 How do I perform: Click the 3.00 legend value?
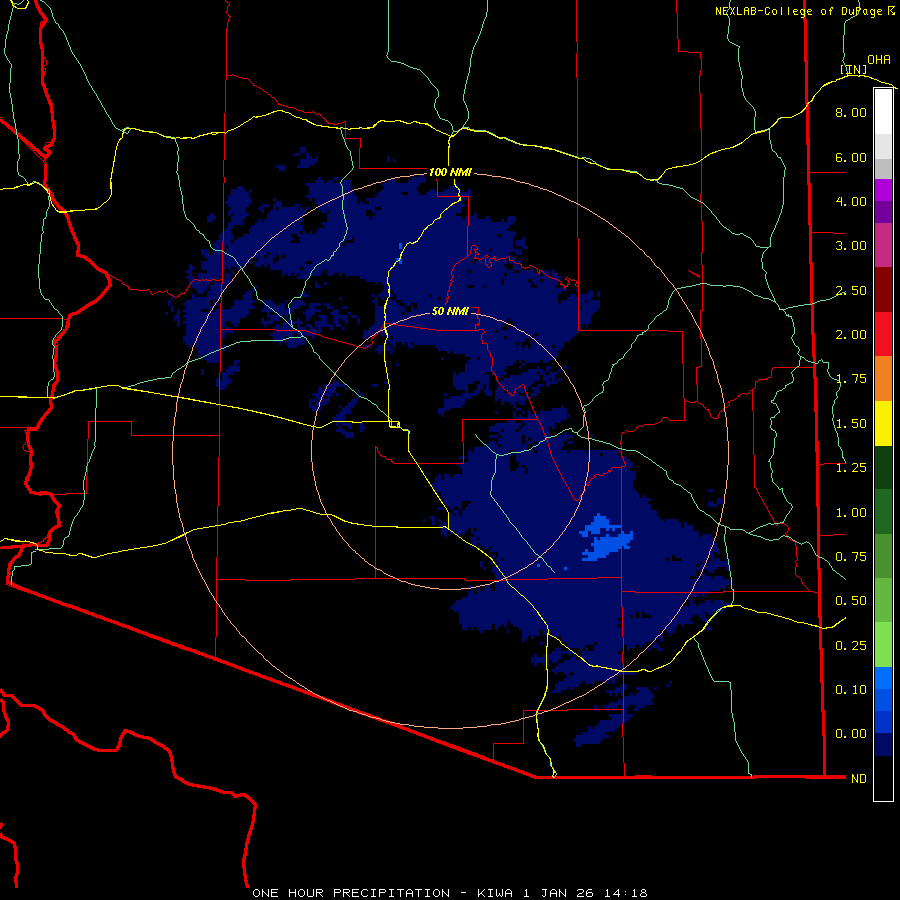pyautogui.click(x=851, y=246)
